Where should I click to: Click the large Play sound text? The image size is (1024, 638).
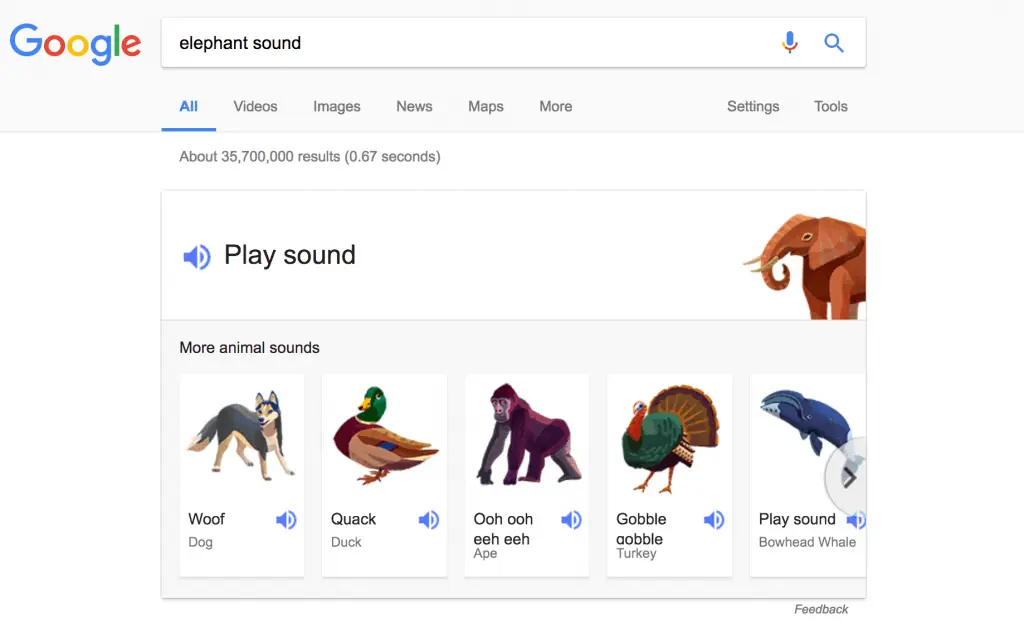coord(289,255)
